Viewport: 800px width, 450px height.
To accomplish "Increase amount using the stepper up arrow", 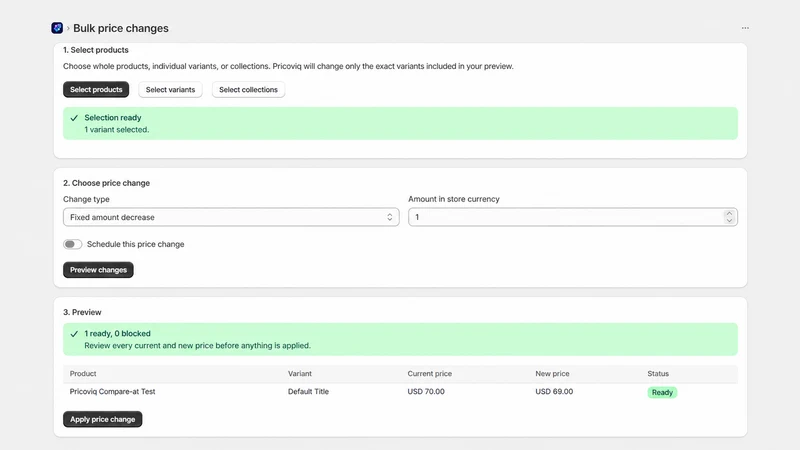I will pyautogui.click(x=729, y=213).
